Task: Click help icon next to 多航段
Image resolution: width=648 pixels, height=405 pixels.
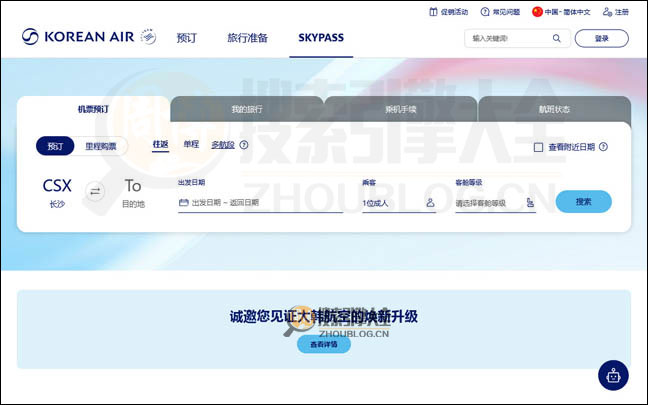Action: tap(244, 145)
